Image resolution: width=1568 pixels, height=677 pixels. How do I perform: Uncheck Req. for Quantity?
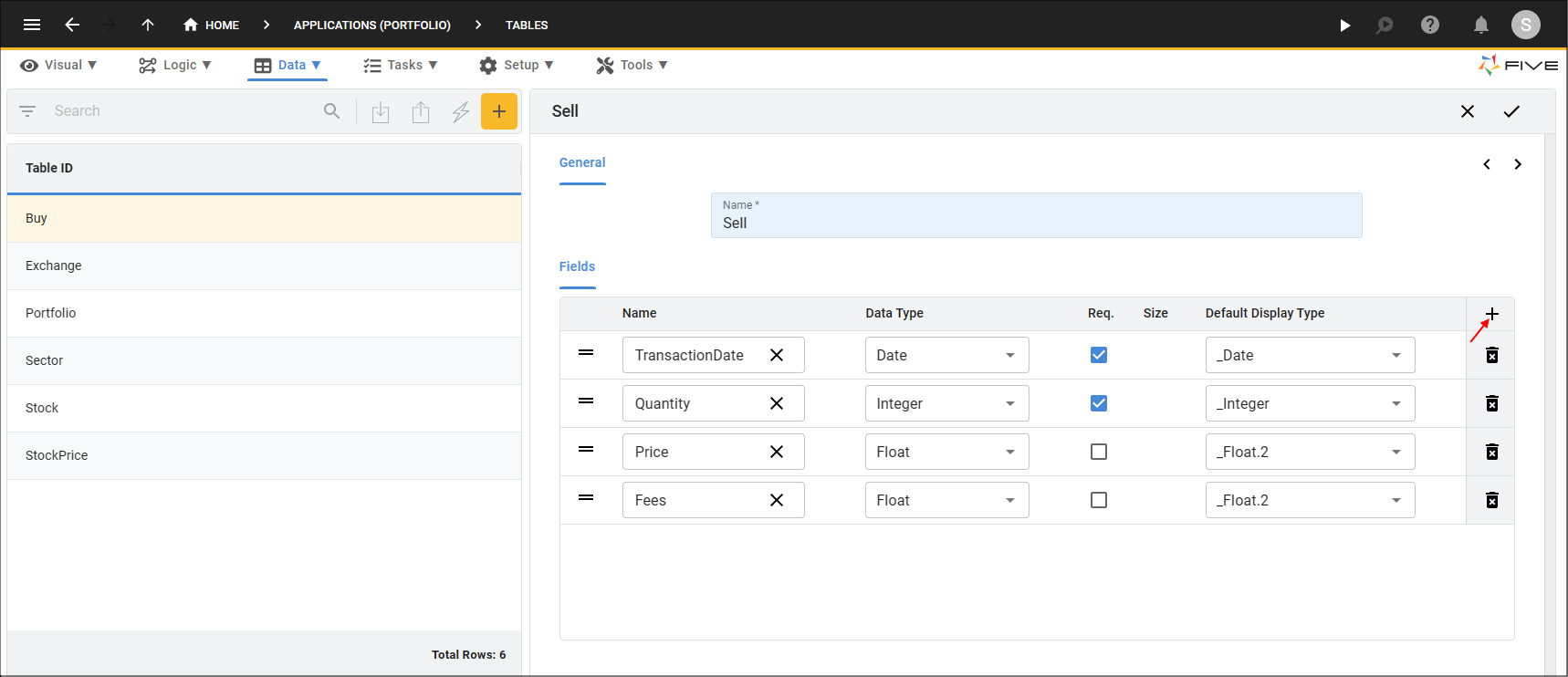click(1099, 403)
